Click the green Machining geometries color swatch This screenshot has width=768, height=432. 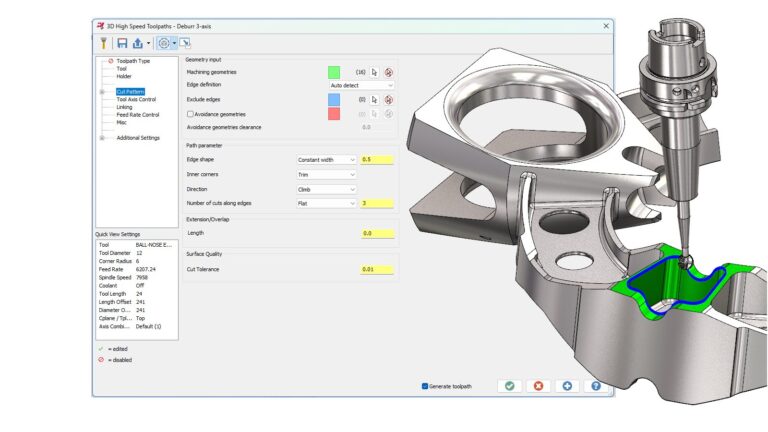click(334, 72)
